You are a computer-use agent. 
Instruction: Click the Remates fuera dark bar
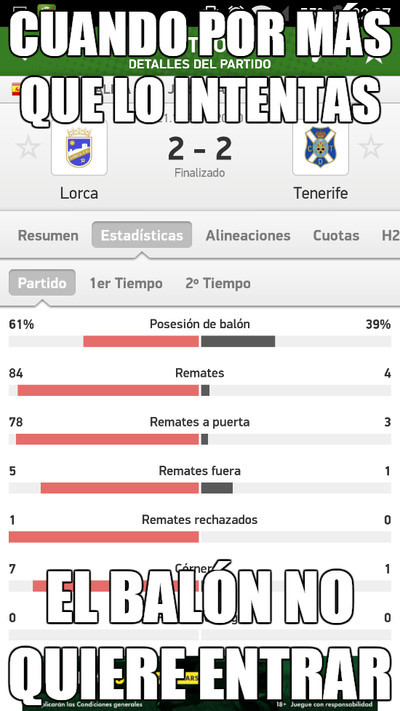[x=217, y=488]
